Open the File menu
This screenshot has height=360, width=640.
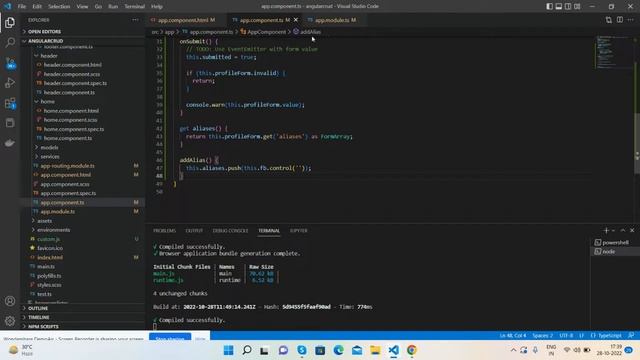(x=22, y=6)
